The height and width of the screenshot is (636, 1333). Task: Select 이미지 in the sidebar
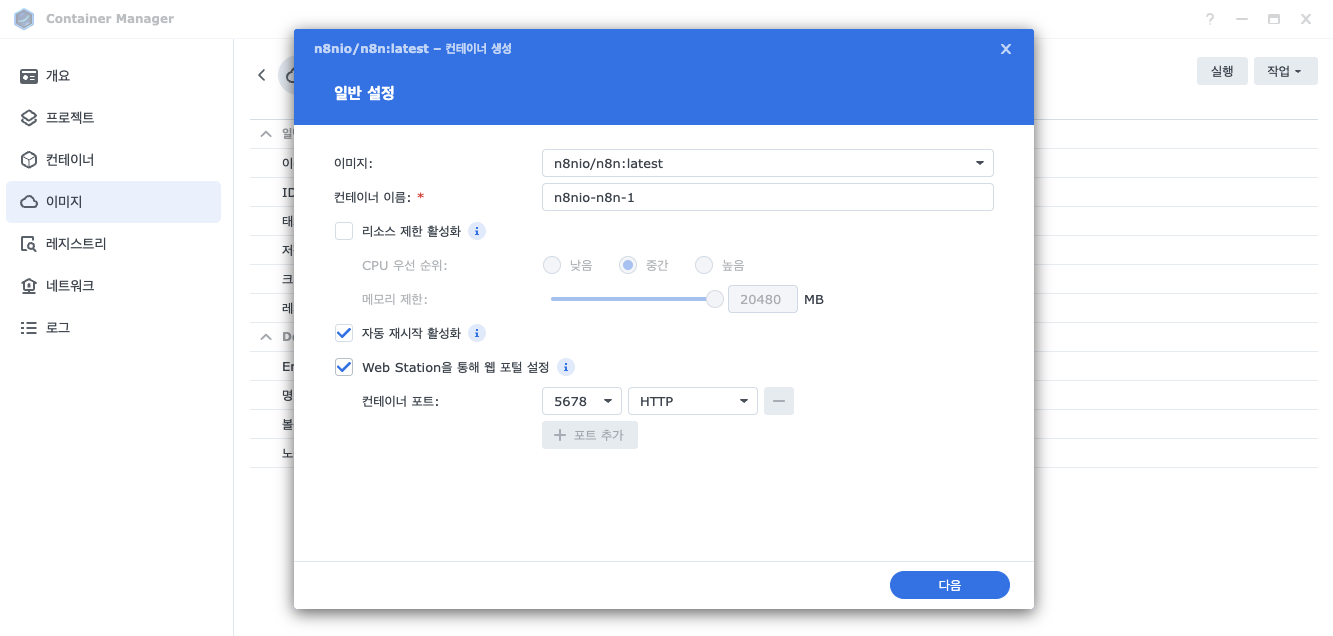113,202
